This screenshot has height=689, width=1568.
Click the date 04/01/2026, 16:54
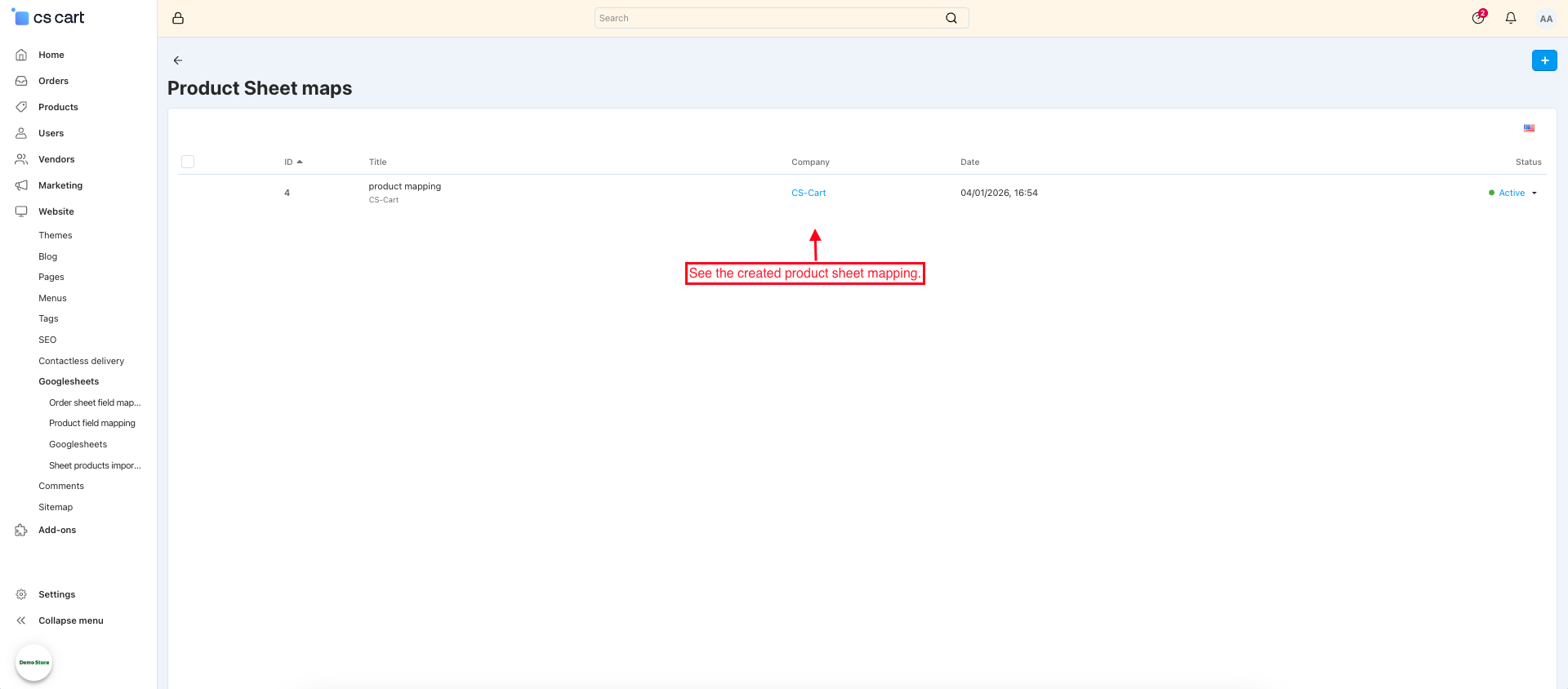[999, 193]
